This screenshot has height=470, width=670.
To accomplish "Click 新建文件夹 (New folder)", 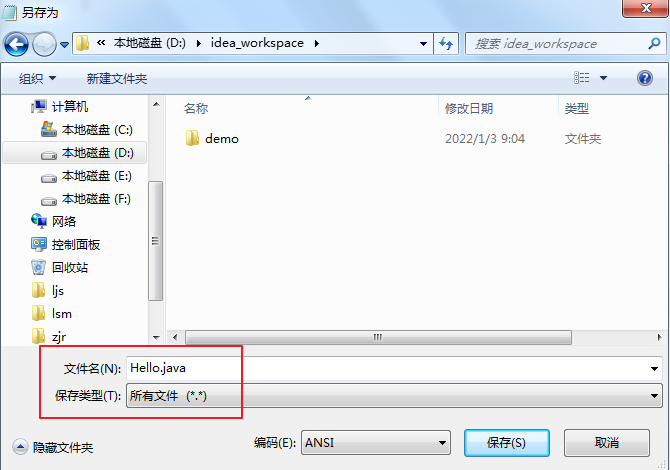I will pos(117,79).
